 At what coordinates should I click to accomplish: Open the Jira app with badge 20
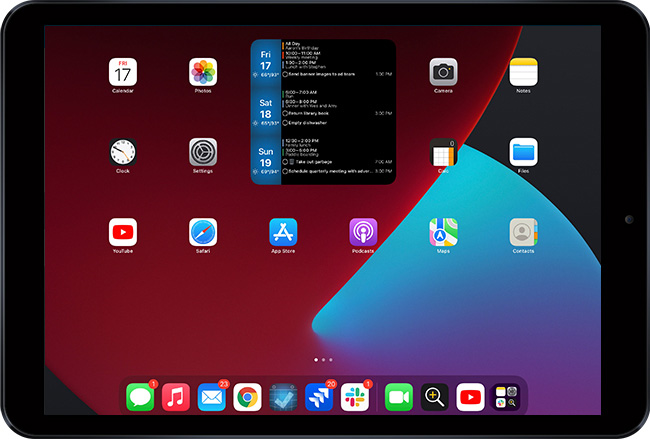point(319,397)
